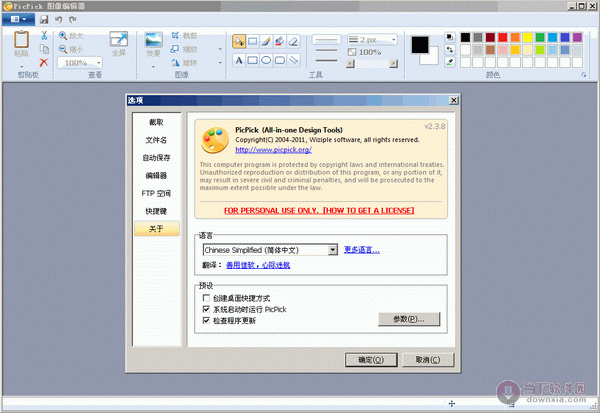
Task: Uncheck the check program updates (检查程序更新) box
Action: point(206,320)
